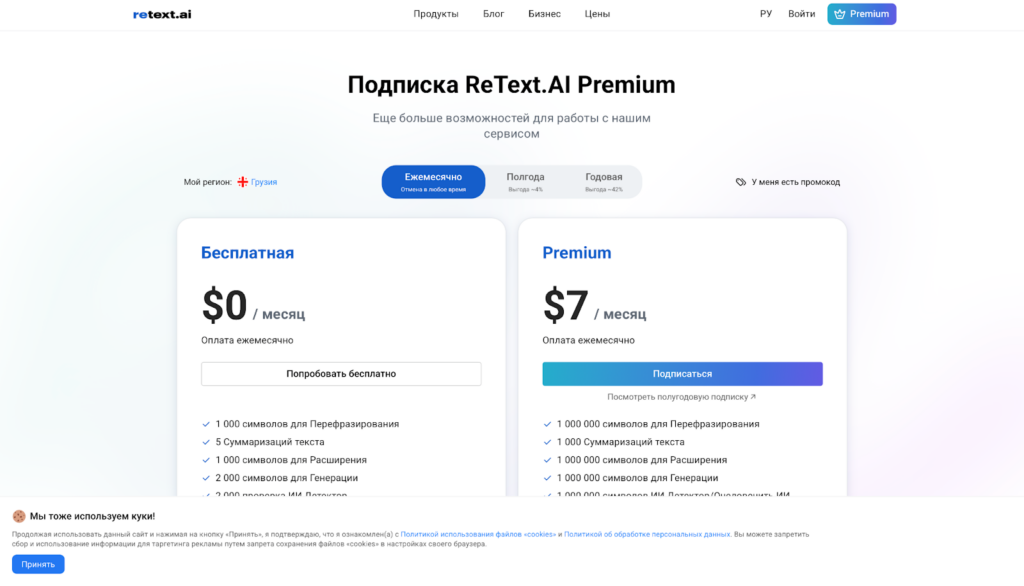Open the personal data processing policy link

(647, 534)
